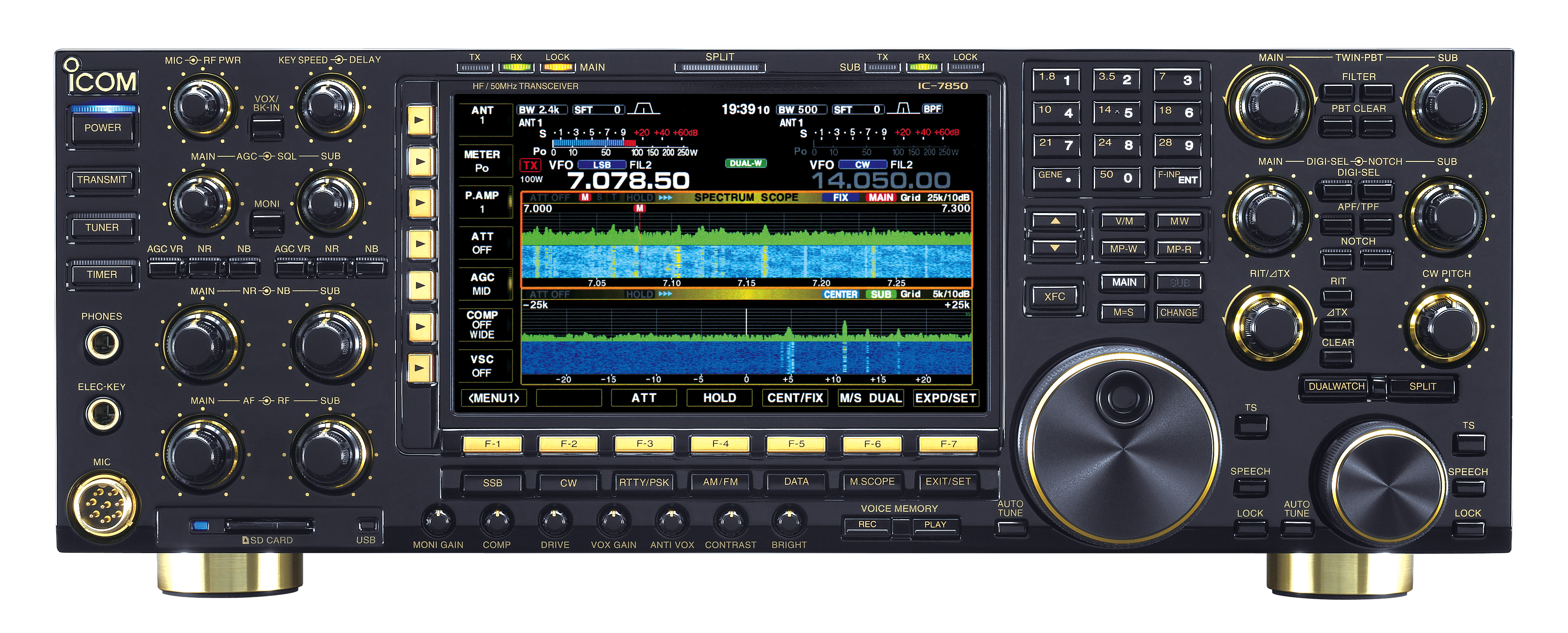
Task: Click the CHANGE button
Action: 1178,313
